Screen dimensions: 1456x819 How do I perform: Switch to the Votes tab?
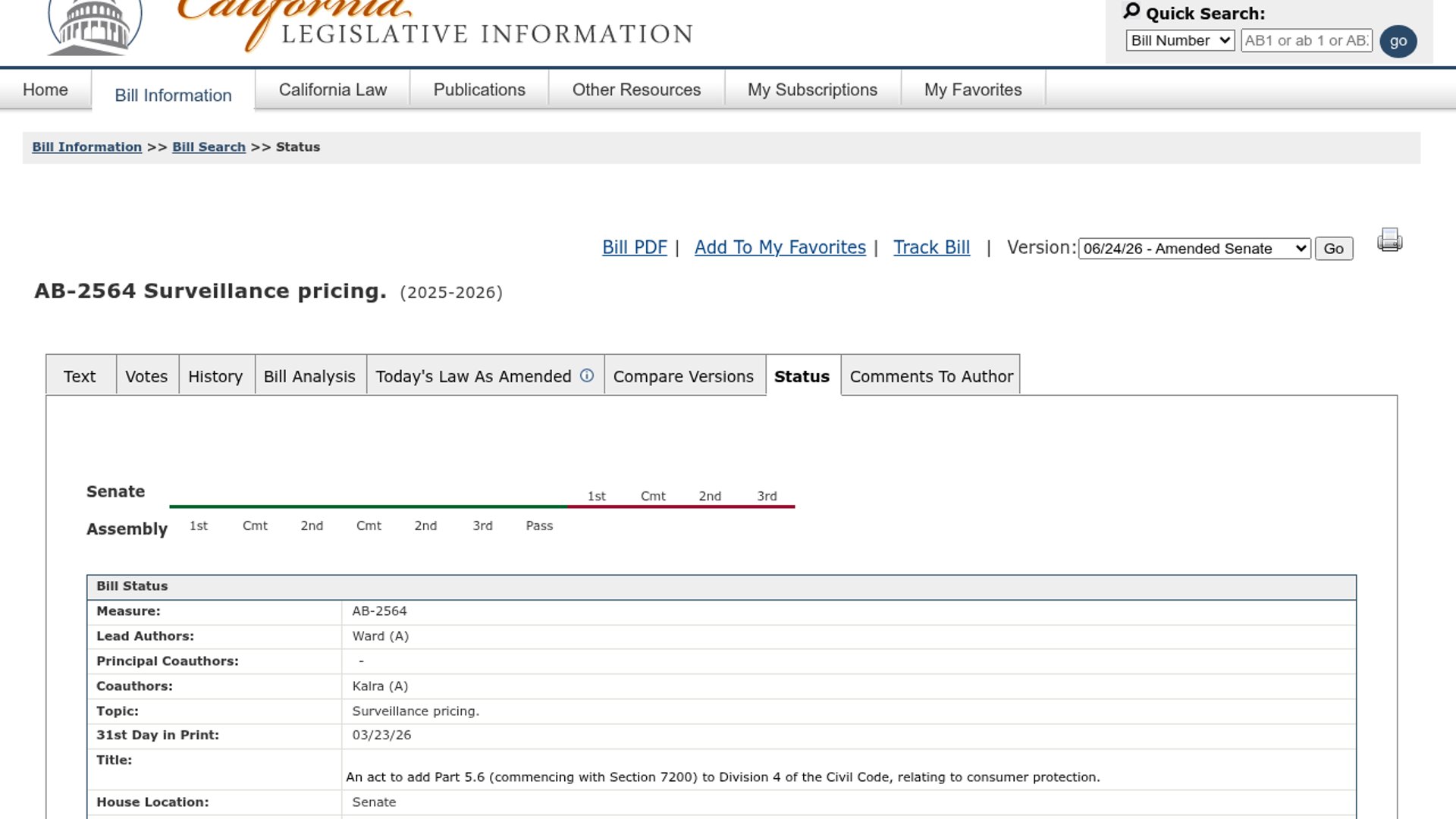coord(146,376)
